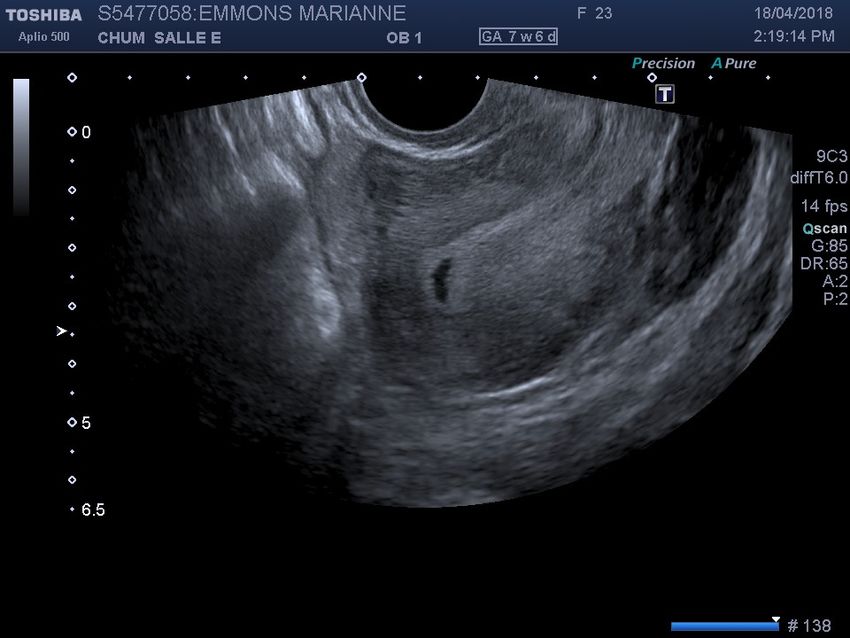Click the diamond marker above the T icon
The image size is (850, 638).
(651, 77)
